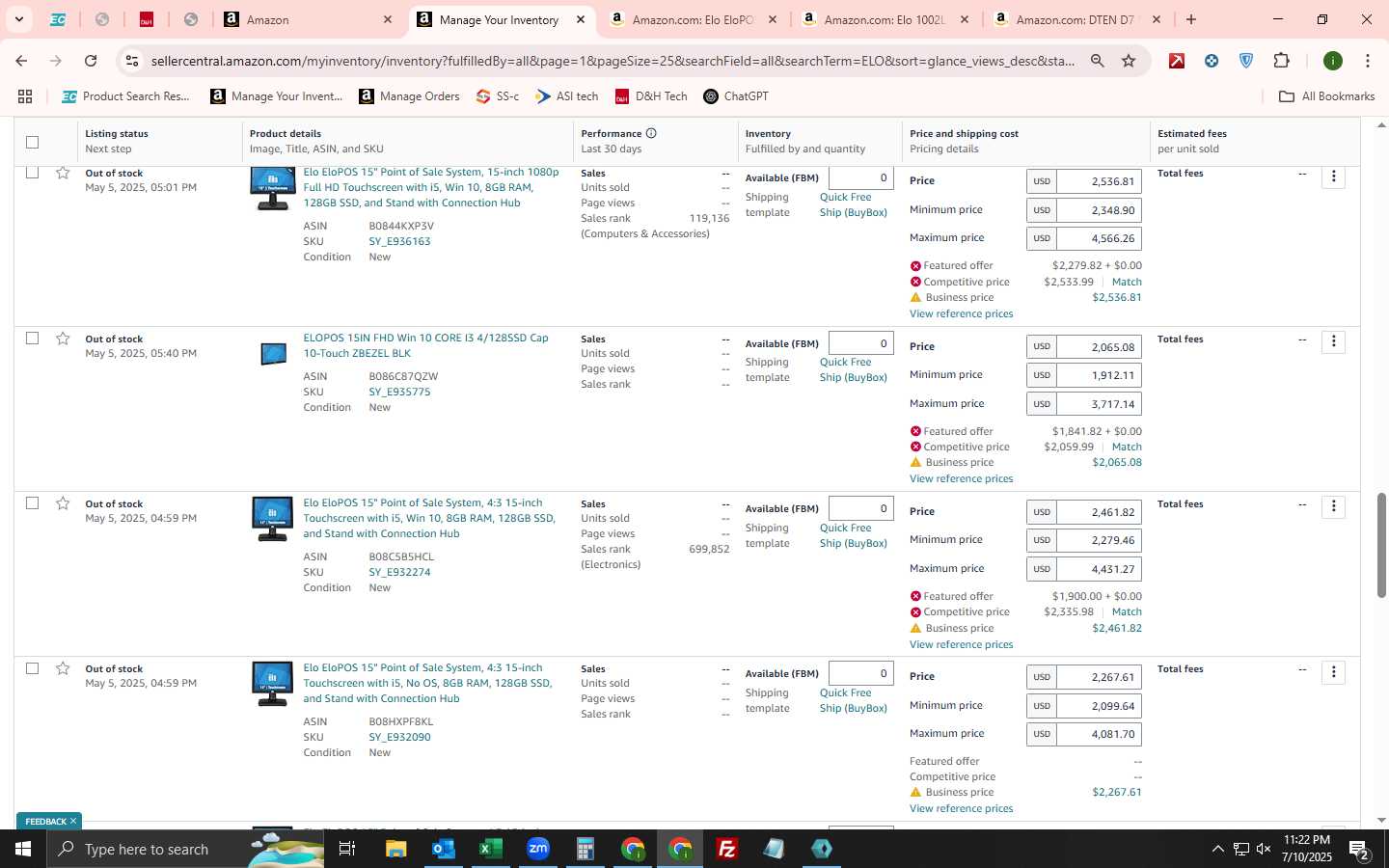Click Match for $2,533.99 competitive price
Screen dimensions: 1389x868
tap(1127, 282)
